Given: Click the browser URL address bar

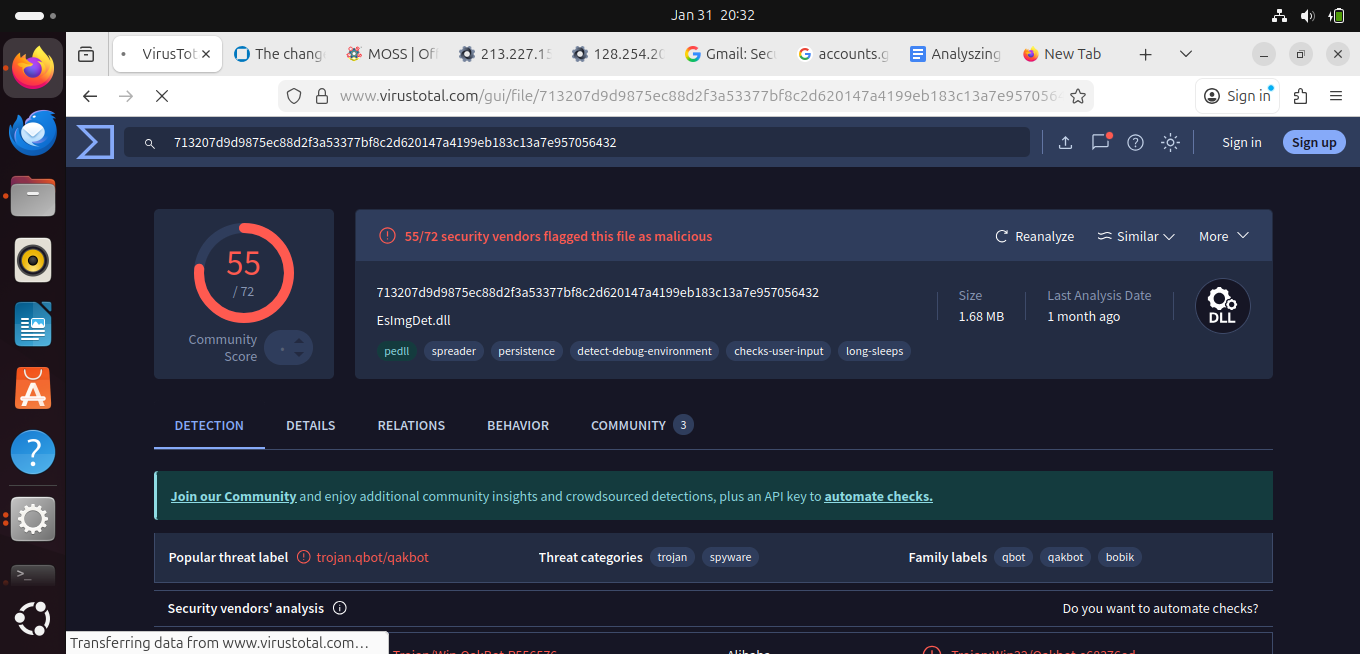Looking at the screenshot, I should coord(685,96).
